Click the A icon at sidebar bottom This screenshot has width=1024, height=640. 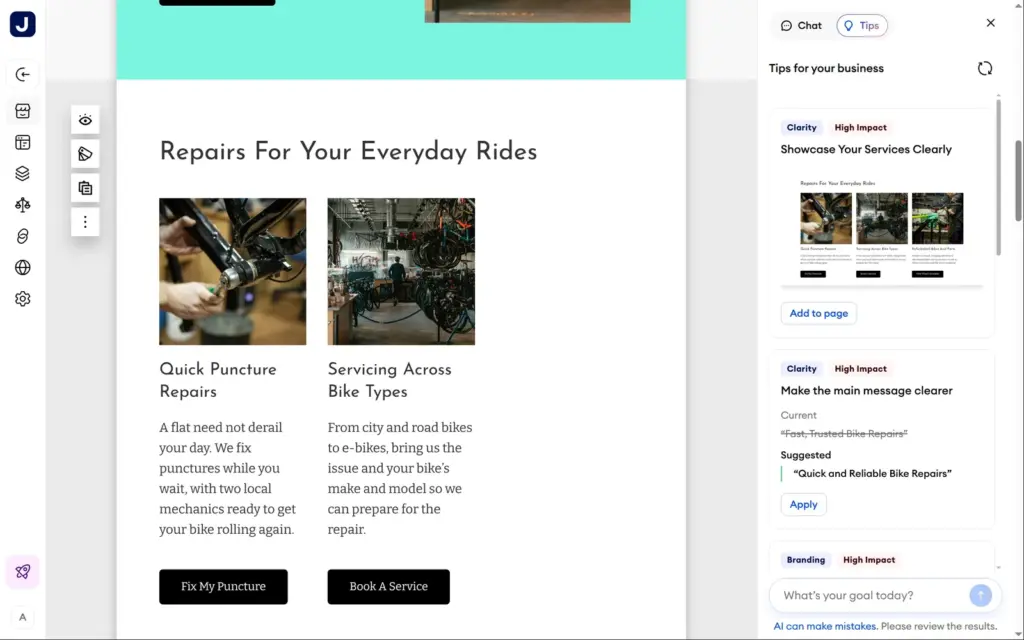(23, 617)
